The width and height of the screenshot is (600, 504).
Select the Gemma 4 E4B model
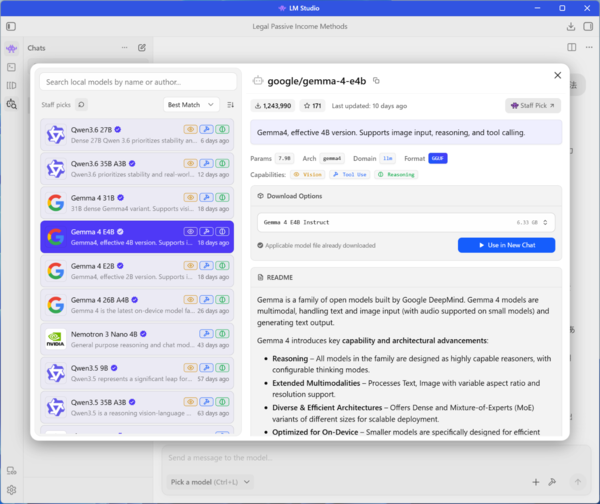(x=137, y=237)
